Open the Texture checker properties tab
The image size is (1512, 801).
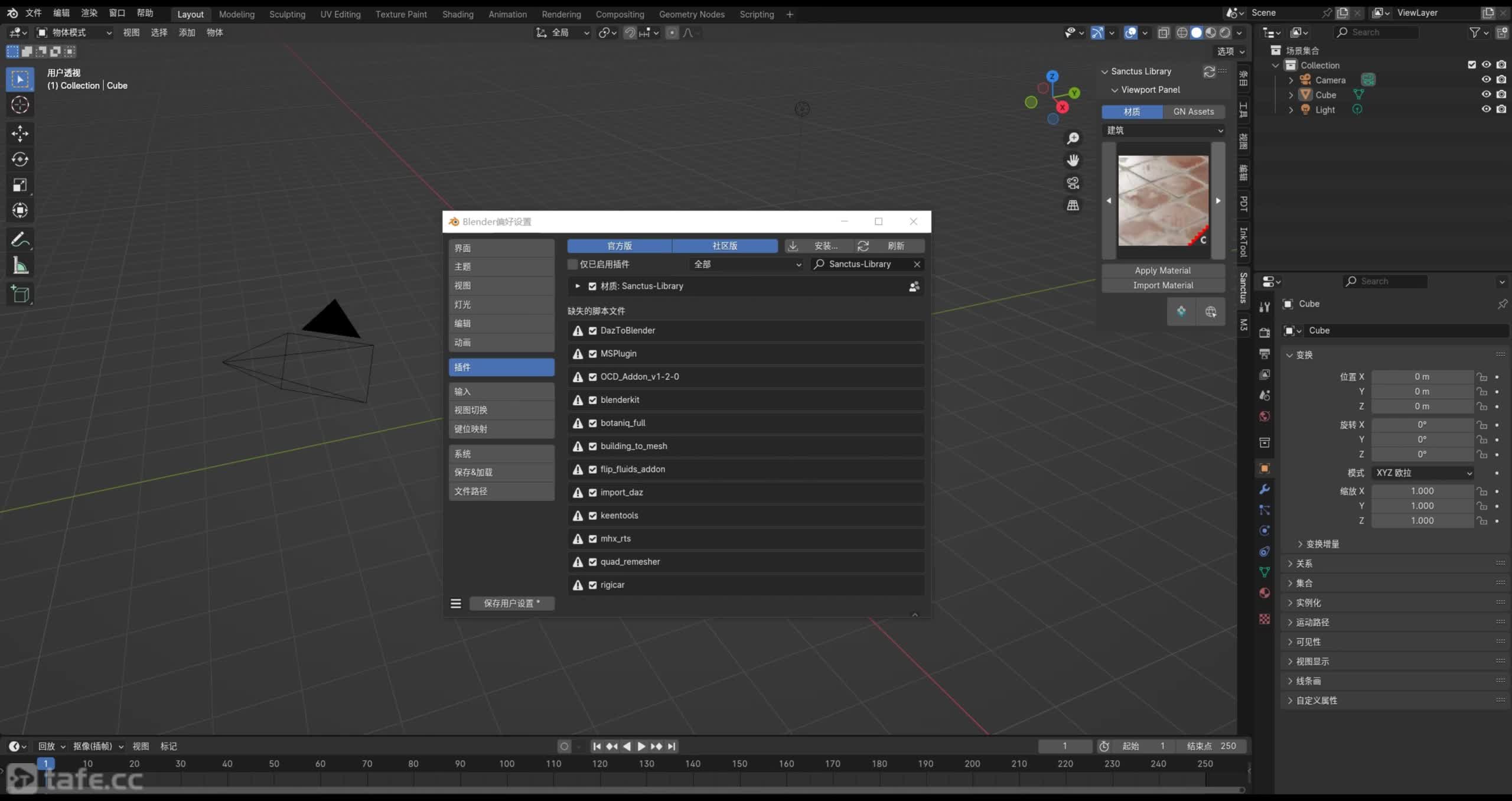(x=1265, y=618)
